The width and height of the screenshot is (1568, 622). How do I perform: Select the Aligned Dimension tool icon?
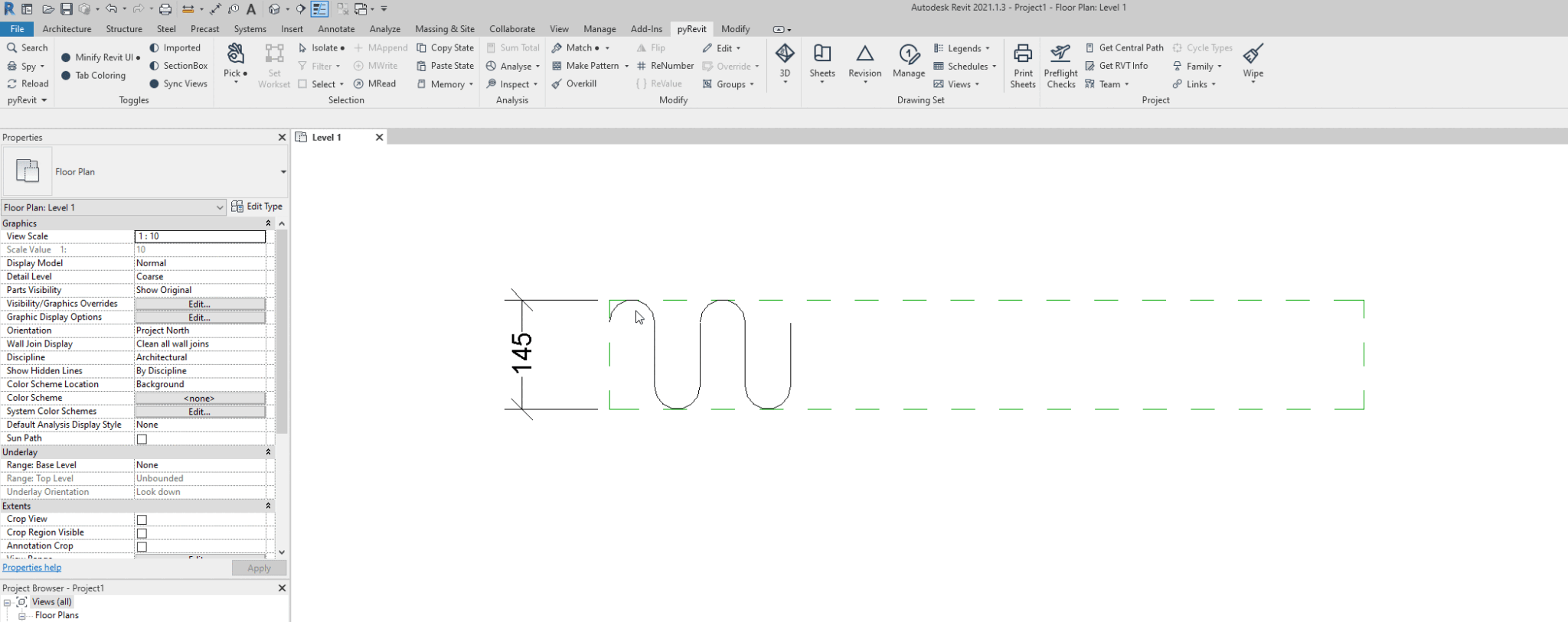(215, 9)
